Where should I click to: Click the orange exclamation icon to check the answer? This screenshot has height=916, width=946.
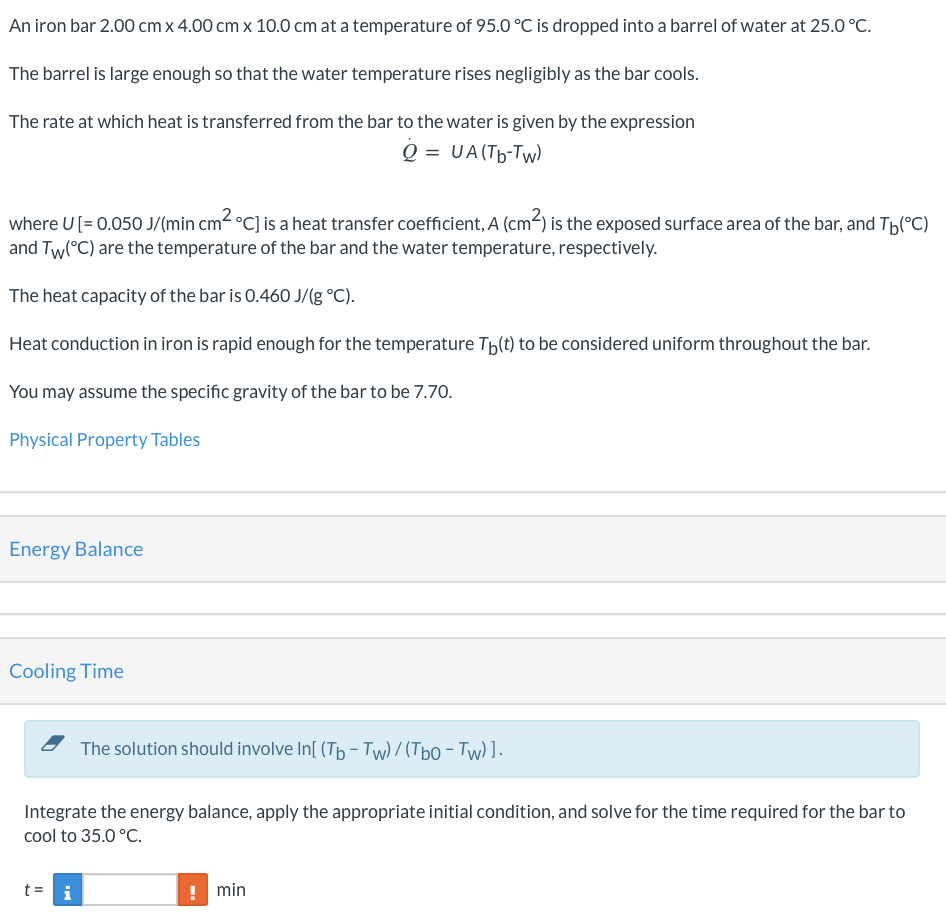point(192,889)
